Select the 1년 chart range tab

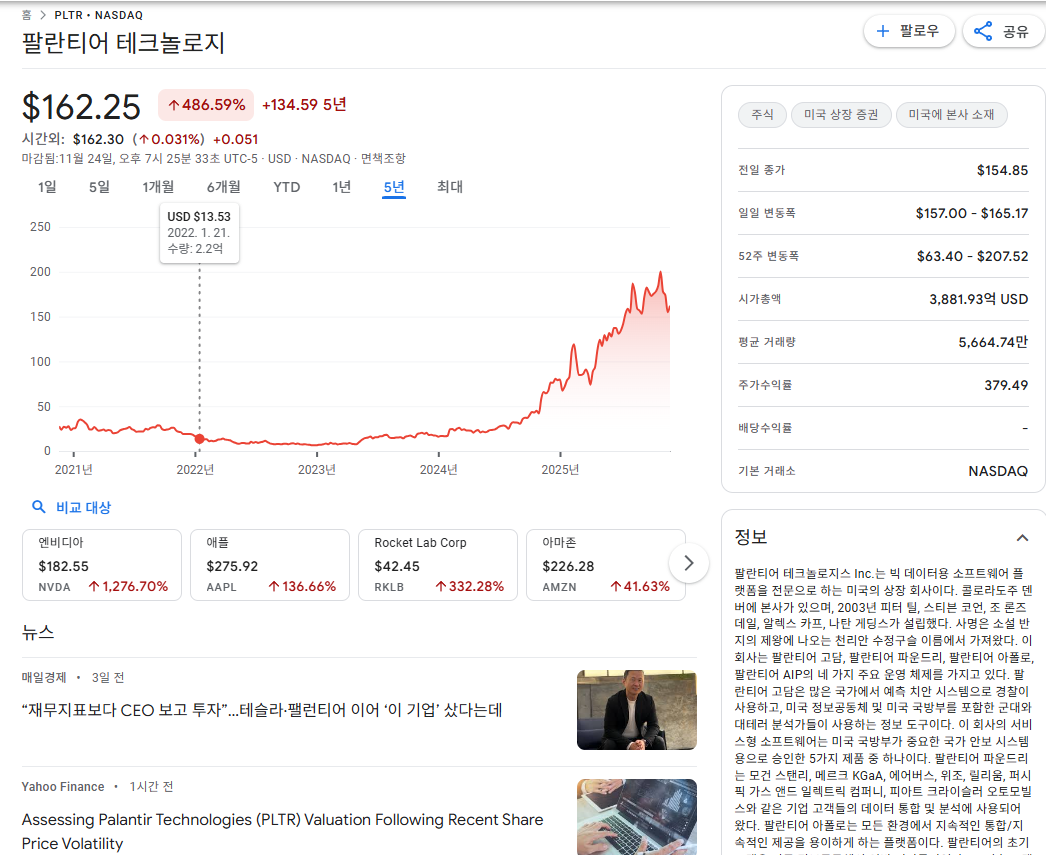[342, 187]
